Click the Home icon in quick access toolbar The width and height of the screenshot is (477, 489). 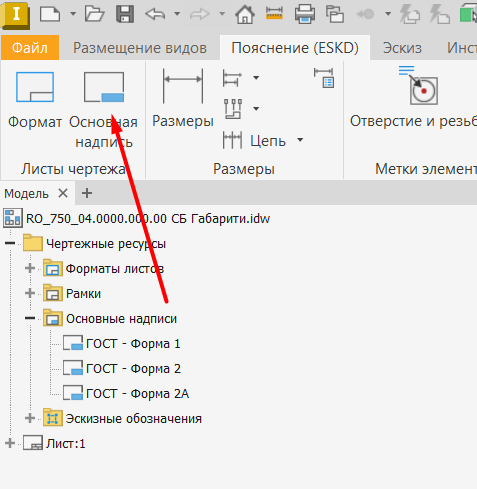coord(245,14)
